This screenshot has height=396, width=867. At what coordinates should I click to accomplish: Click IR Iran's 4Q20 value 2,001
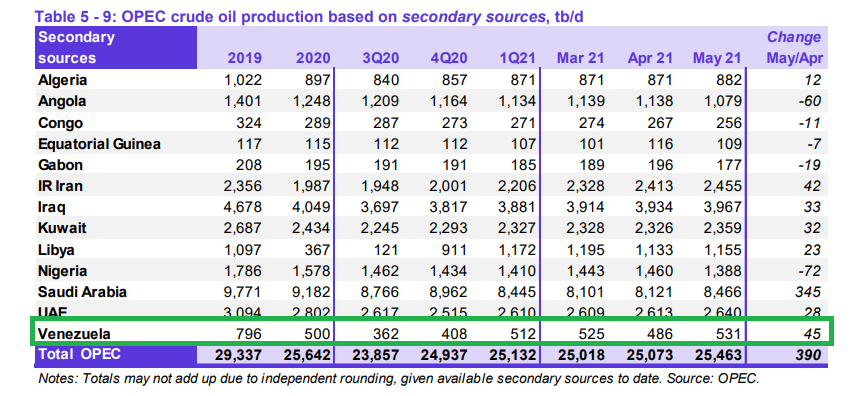448,186
